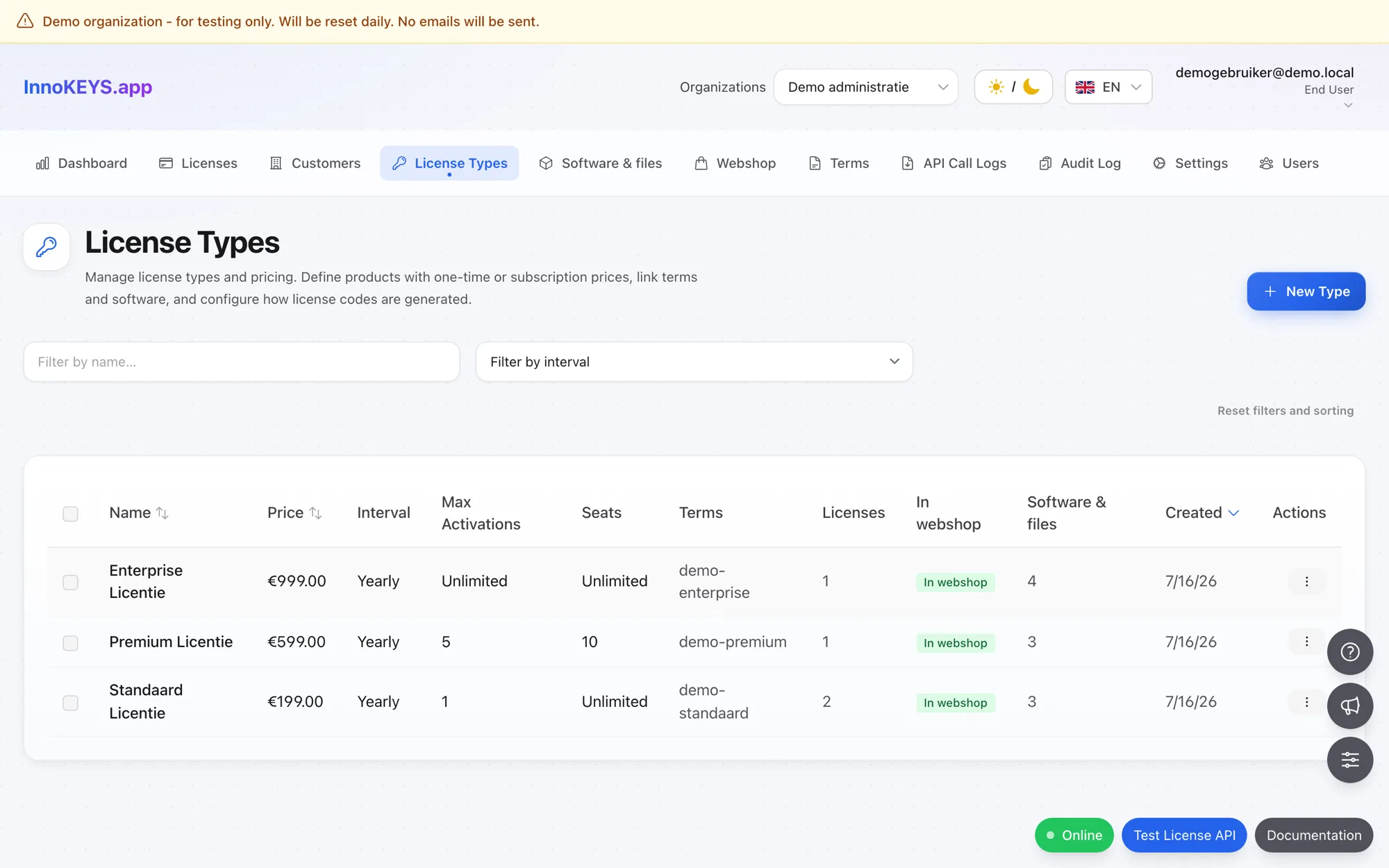Click the Terms document icon
Viewport: 1389px width, 868px height.
(815, 163)
